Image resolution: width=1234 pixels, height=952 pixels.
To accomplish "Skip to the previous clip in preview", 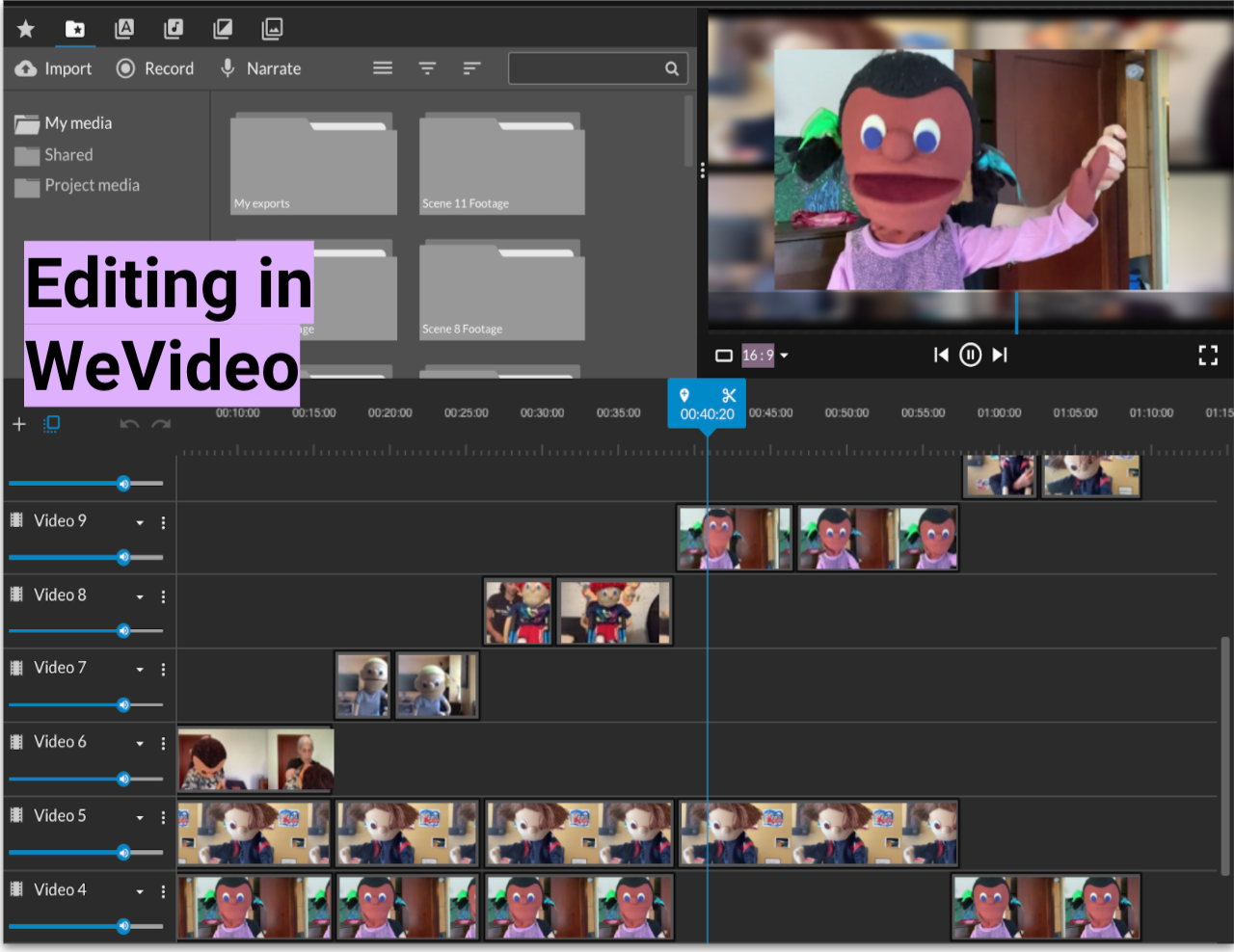I will tap(941, 356).
